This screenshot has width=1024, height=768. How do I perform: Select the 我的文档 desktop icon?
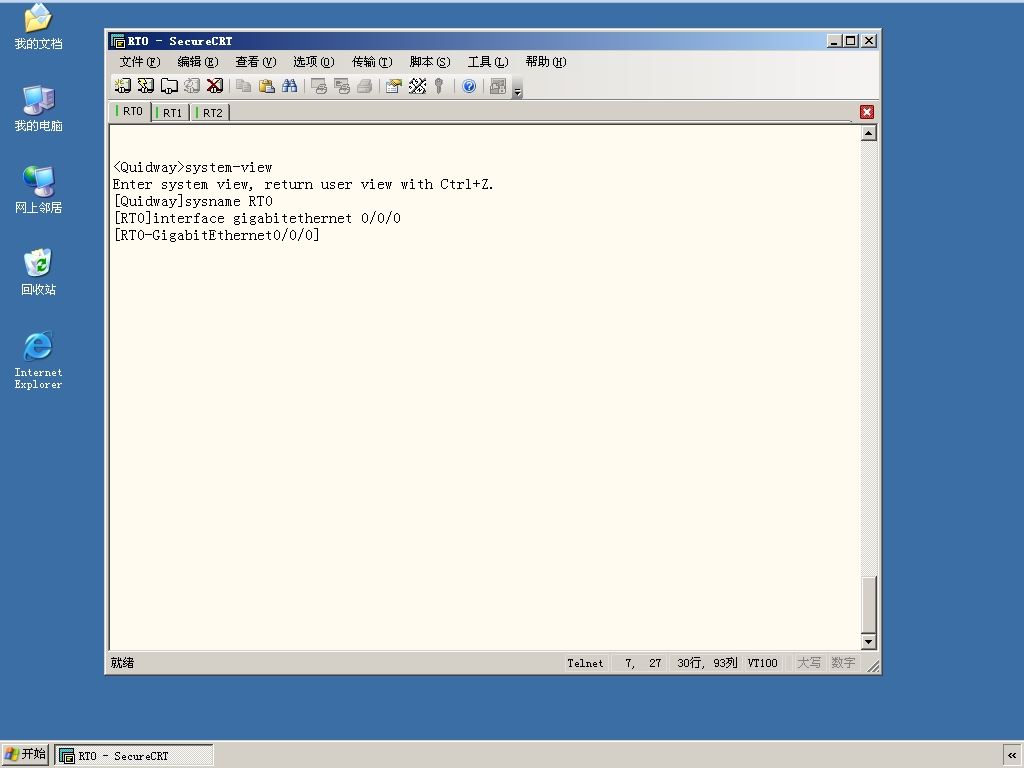(38, 26)
